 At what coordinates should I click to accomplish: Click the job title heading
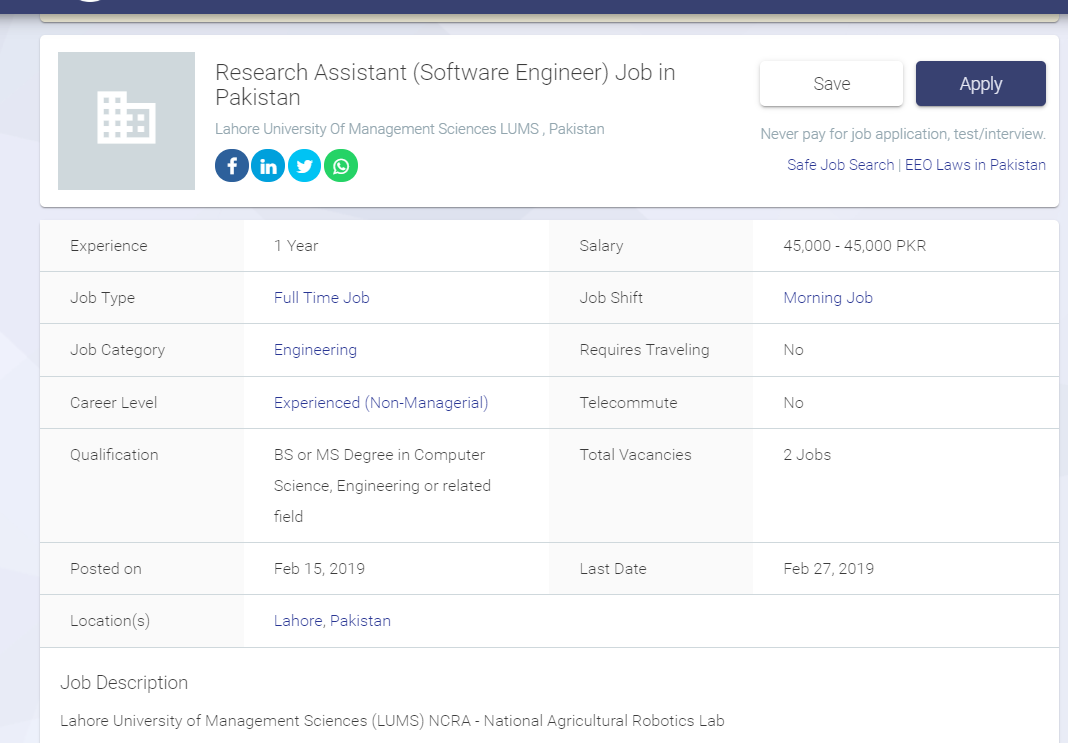(x=445, y=84)
